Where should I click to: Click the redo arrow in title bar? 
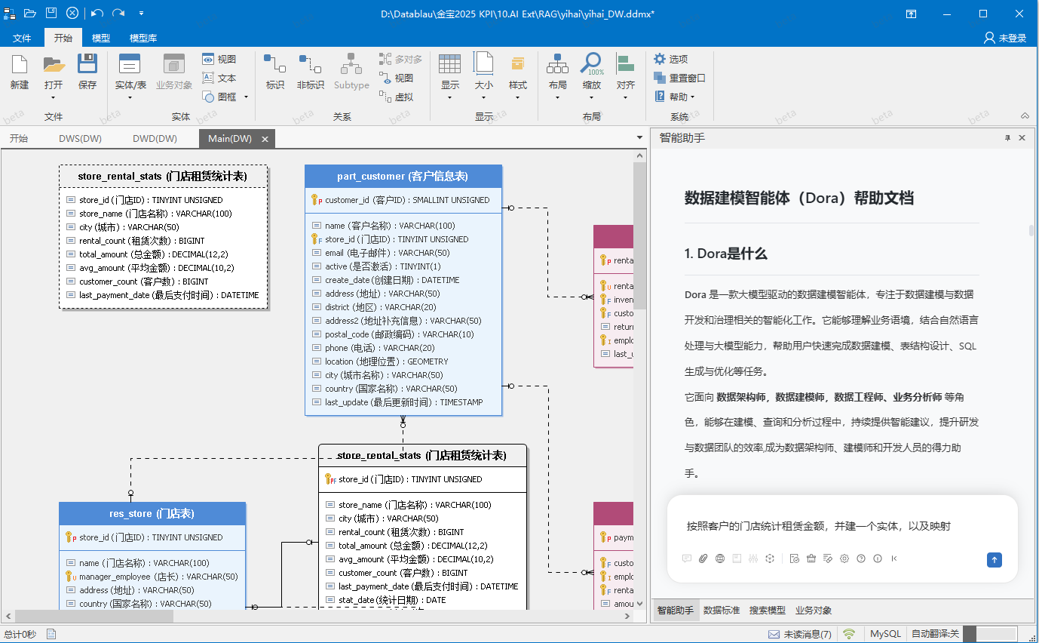[118, 13]
